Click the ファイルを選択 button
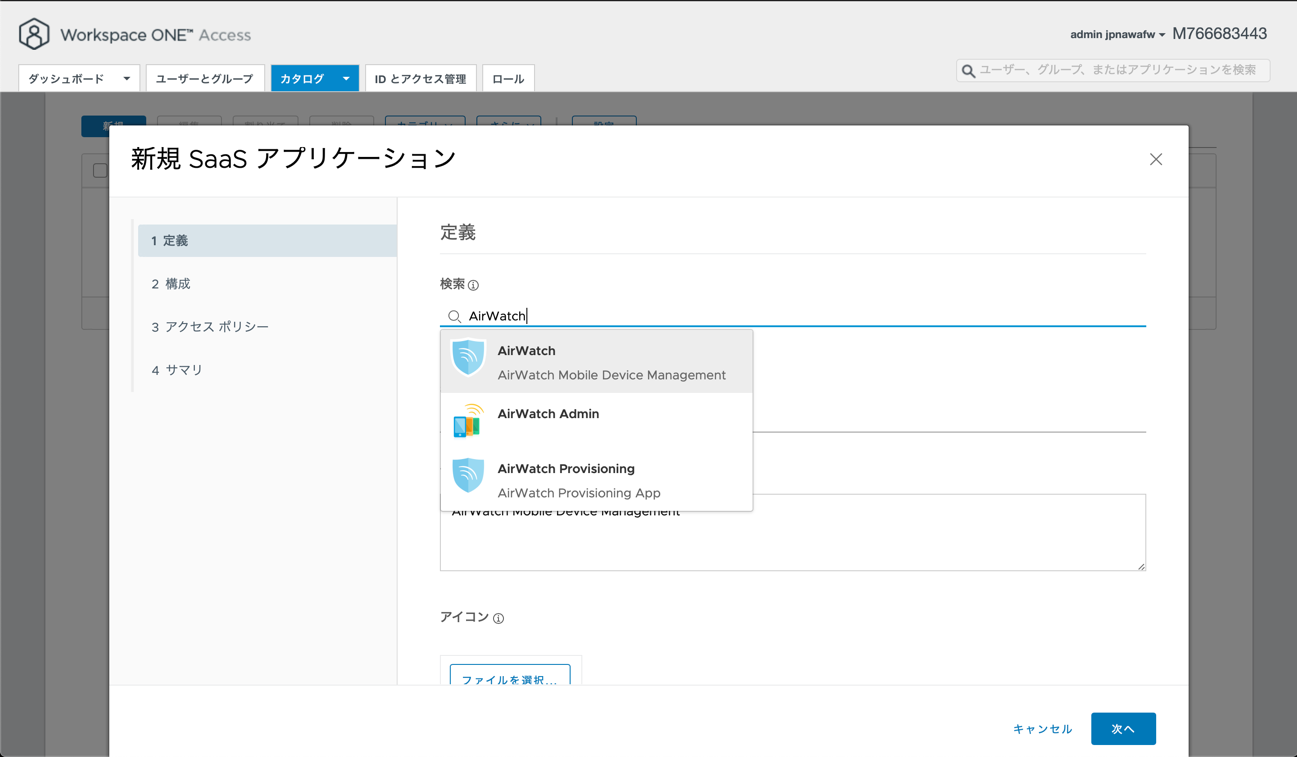Screen dimensions: 1297x757 tap(510, 677)
